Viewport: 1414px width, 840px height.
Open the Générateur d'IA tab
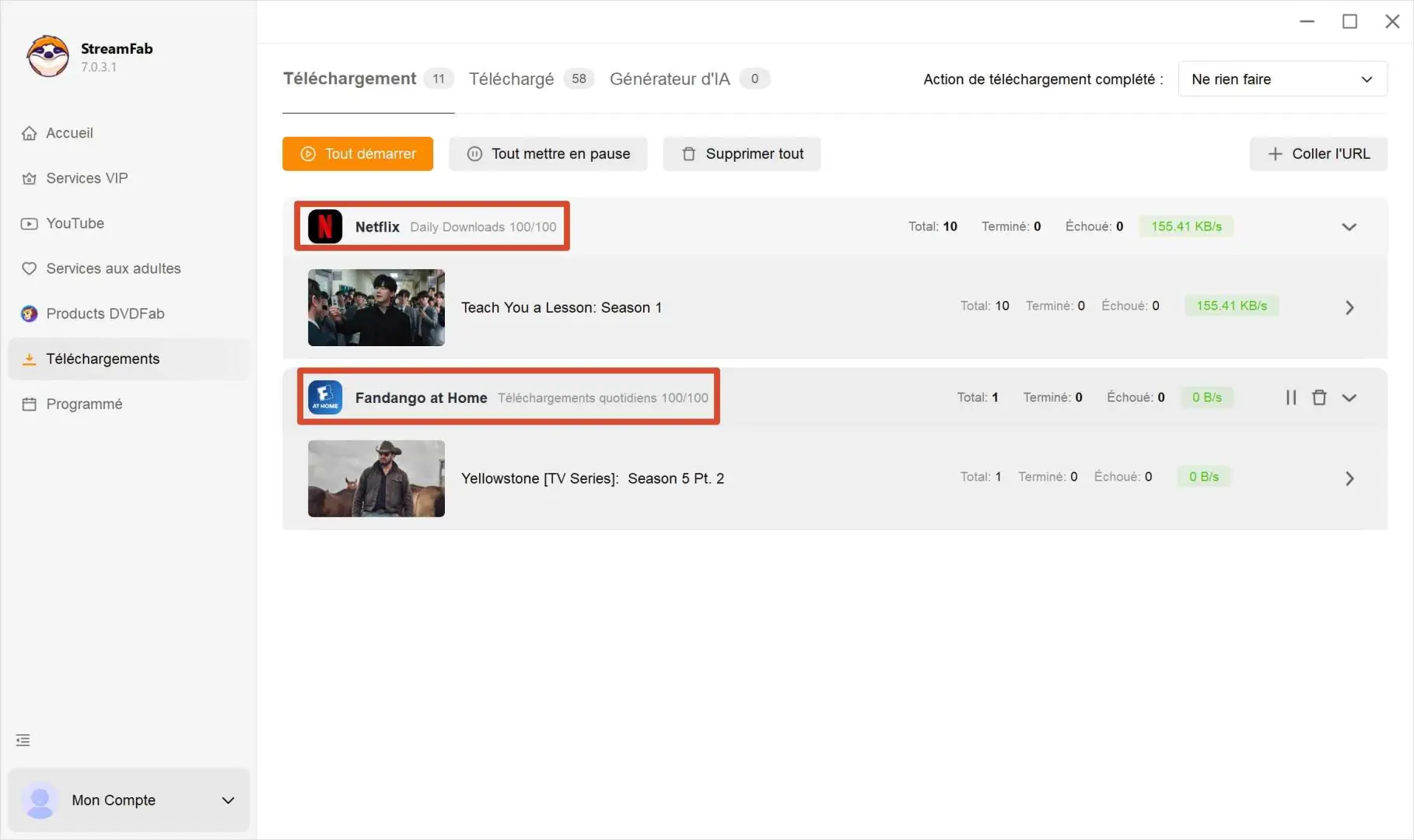pyautogui.click(x=670, y=79)
